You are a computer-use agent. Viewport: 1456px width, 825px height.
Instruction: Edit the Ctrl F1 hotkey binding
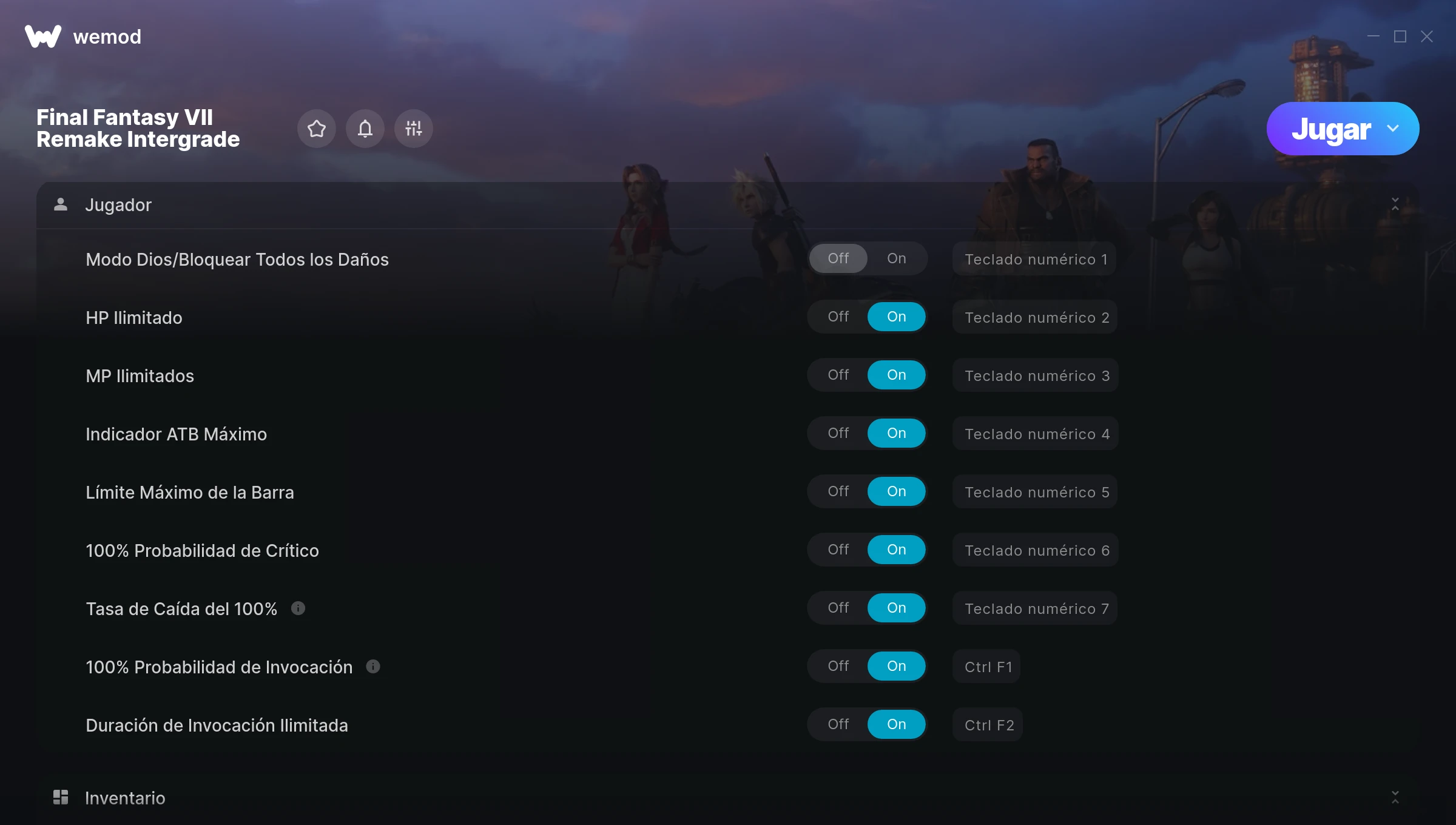pos(987,667)
